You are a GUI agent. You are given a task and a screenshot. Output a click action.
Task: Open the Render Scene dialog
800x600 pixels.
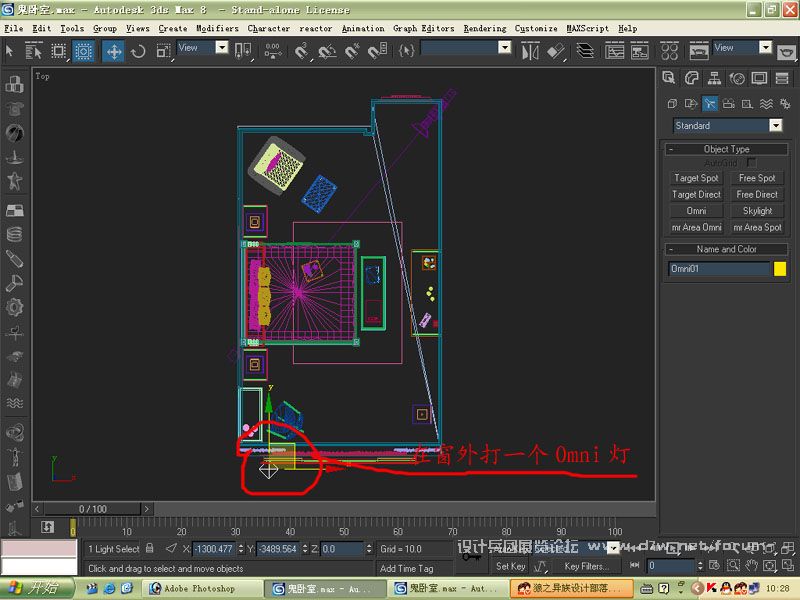[698, 51]
